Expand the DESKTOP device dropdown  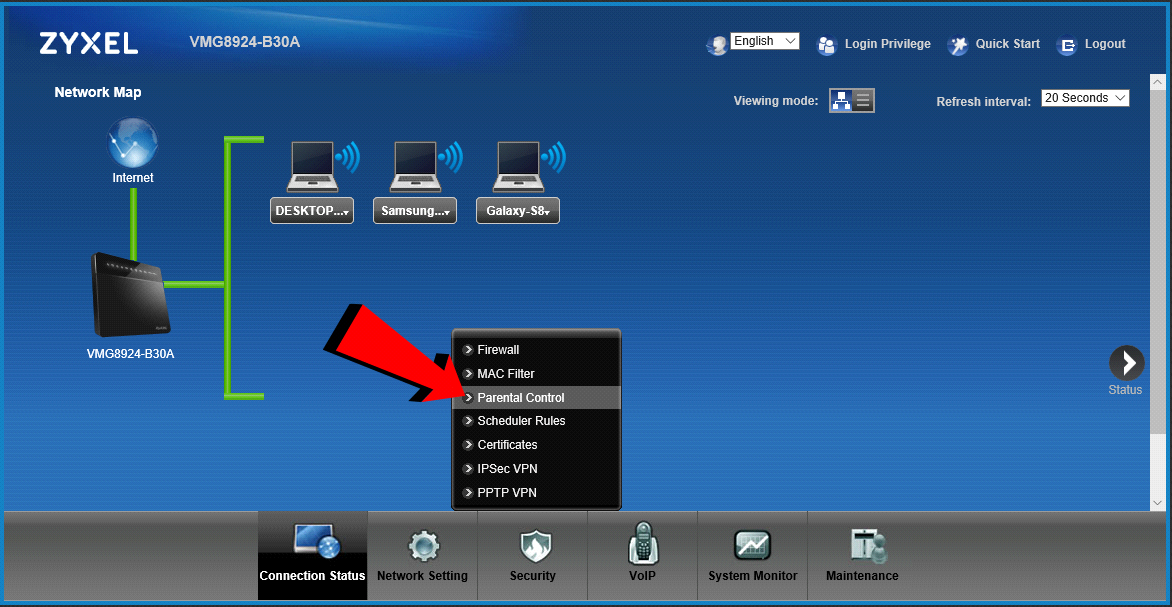[312, 211]
